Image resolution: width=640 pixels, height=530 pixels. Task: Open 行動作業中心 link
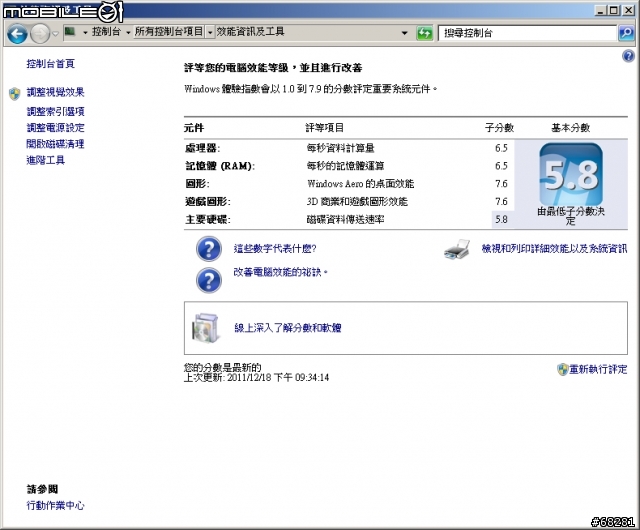(x=56, y=506)
